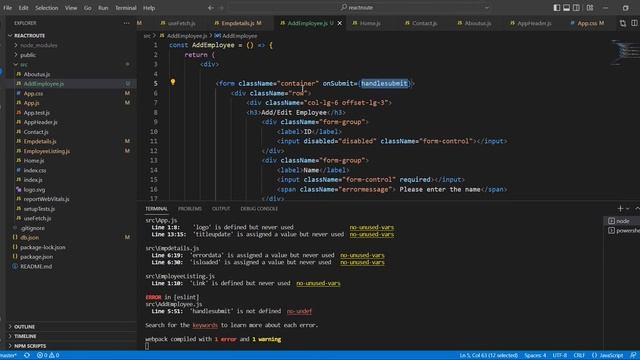Toggle the secondary side bar layout icon
The height and width of the screenshot is (360, 640).
tap(576, 8)
